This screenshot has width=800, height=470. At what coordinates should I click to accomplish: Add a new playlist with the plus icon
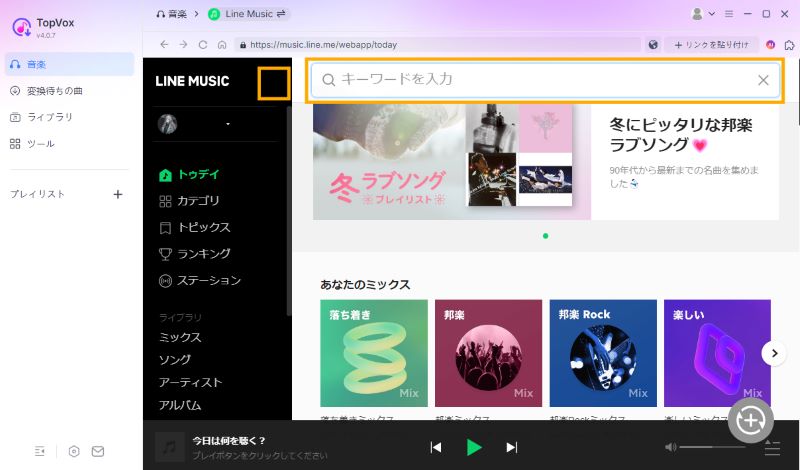coord(118,194)
